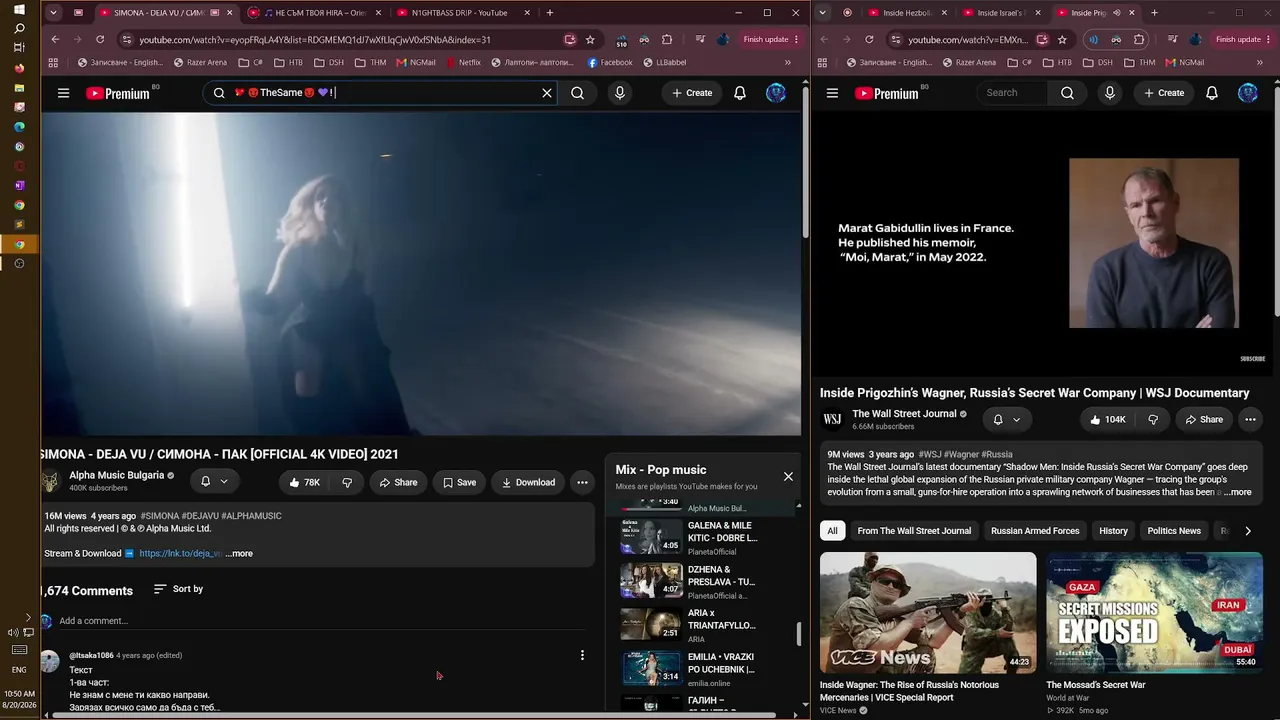Screen dimensions: 1280x720
Task: Open more actions for the Wagner documentary
Action: click(x=1250, y=420)
